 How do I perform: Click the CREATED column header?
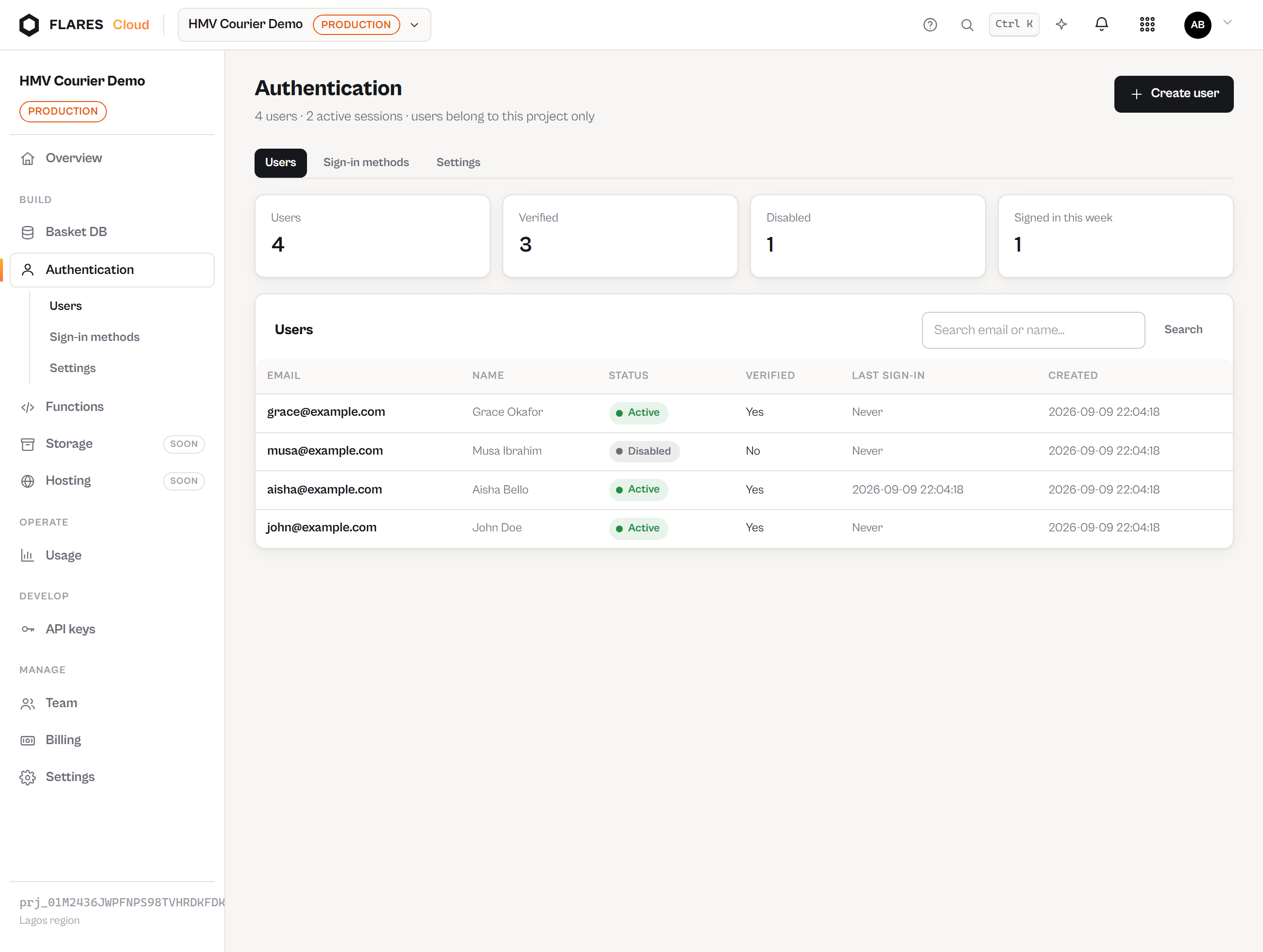pos(1072,375)
